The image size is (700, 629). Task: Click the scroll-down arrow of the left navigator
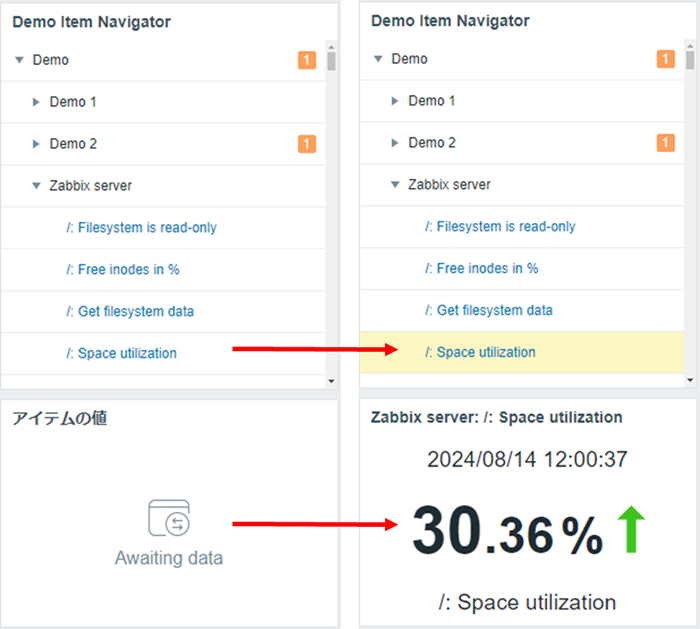[x=332, y=381]
